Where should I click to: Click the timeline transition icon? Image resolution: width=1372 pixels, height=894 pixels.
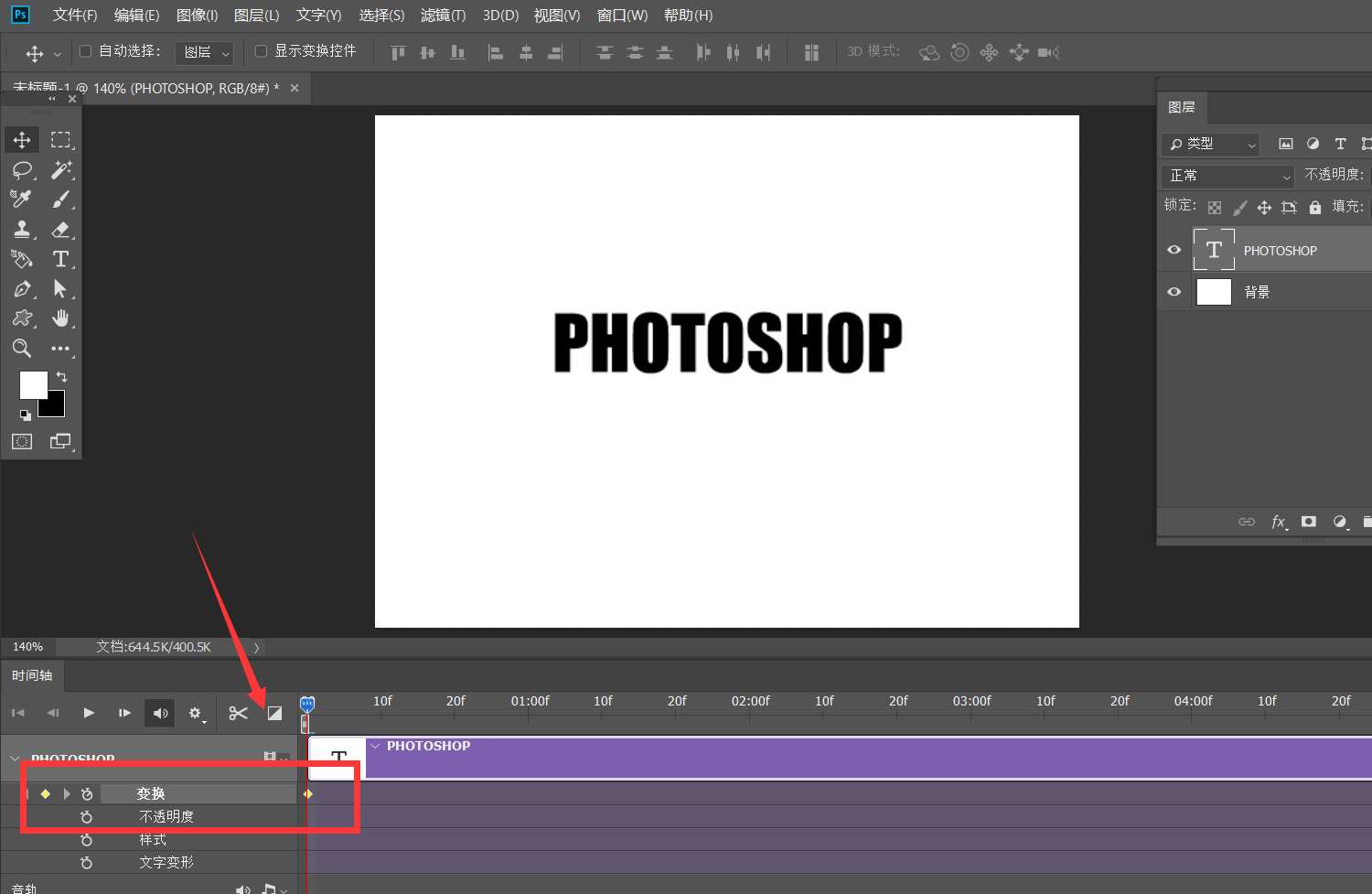pyautogui.click(x=274, y=713)
